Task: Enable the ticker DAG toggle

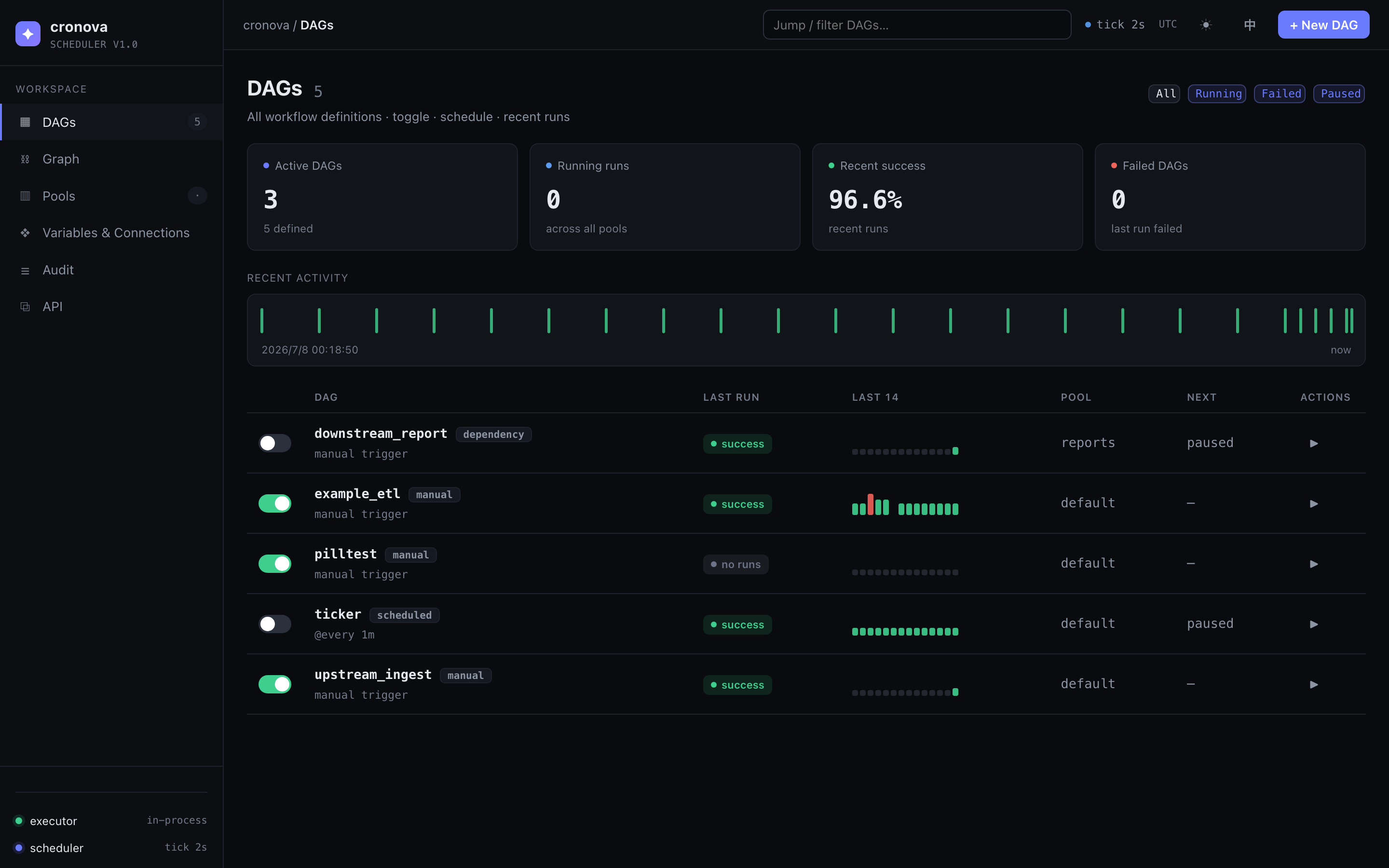Action: [275, 624]
